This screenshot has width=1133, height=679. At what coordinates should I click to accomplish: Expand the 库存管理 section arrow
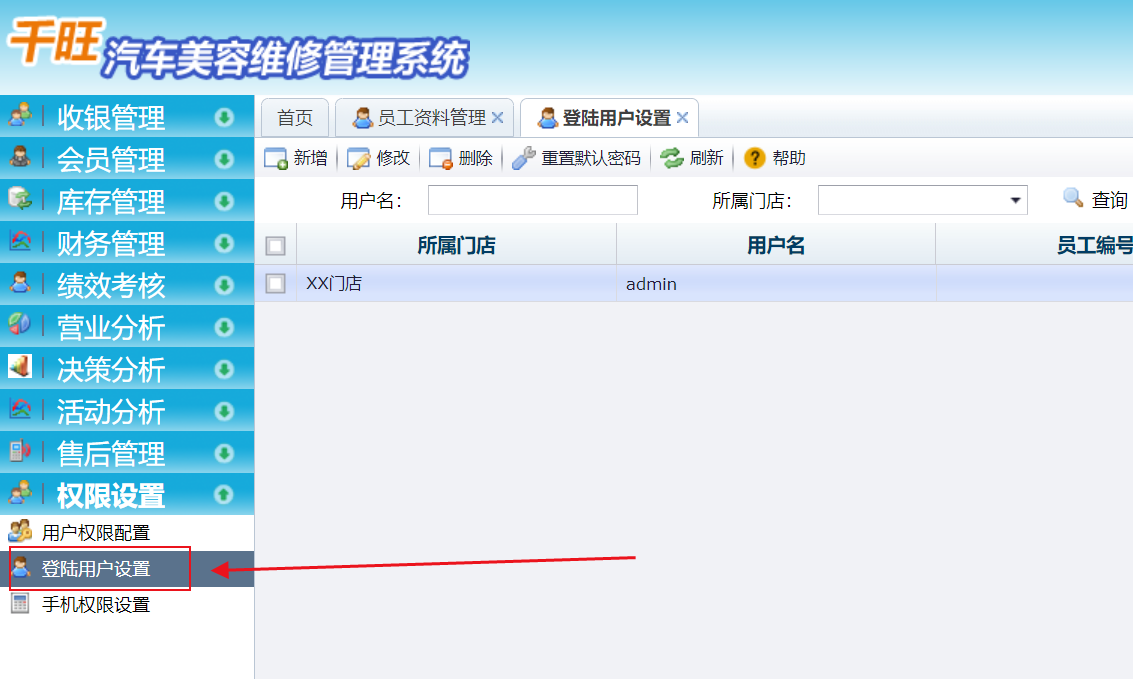tap(224, 201)
